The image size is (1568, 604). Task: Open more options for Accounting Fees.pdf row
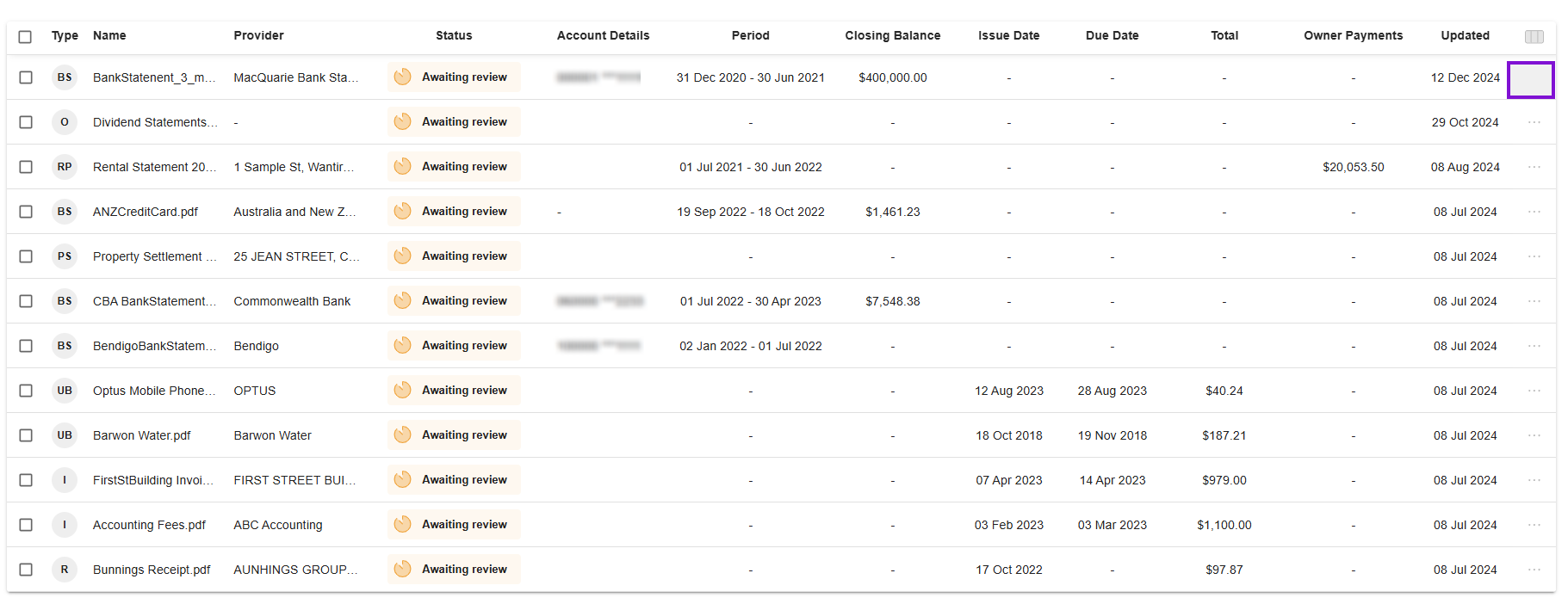[1534, 525]
